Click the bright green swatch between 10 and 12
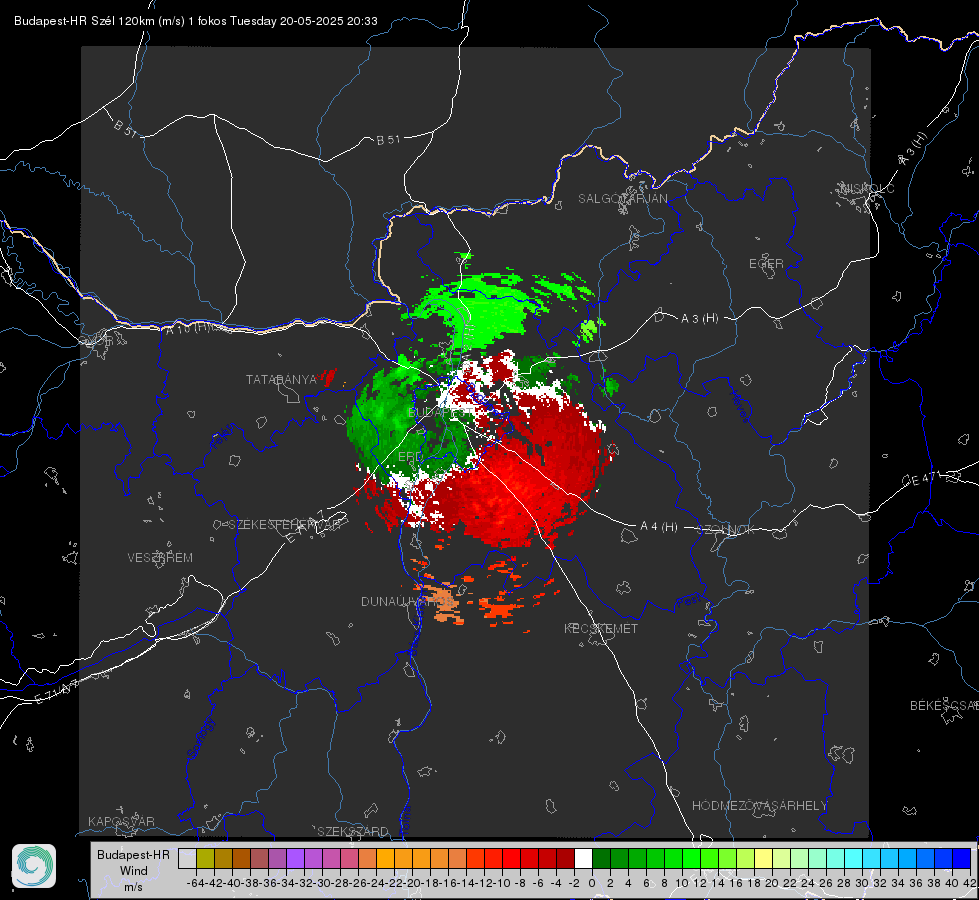The width and height of the screenshot is (979, 900). pos(691,858)
